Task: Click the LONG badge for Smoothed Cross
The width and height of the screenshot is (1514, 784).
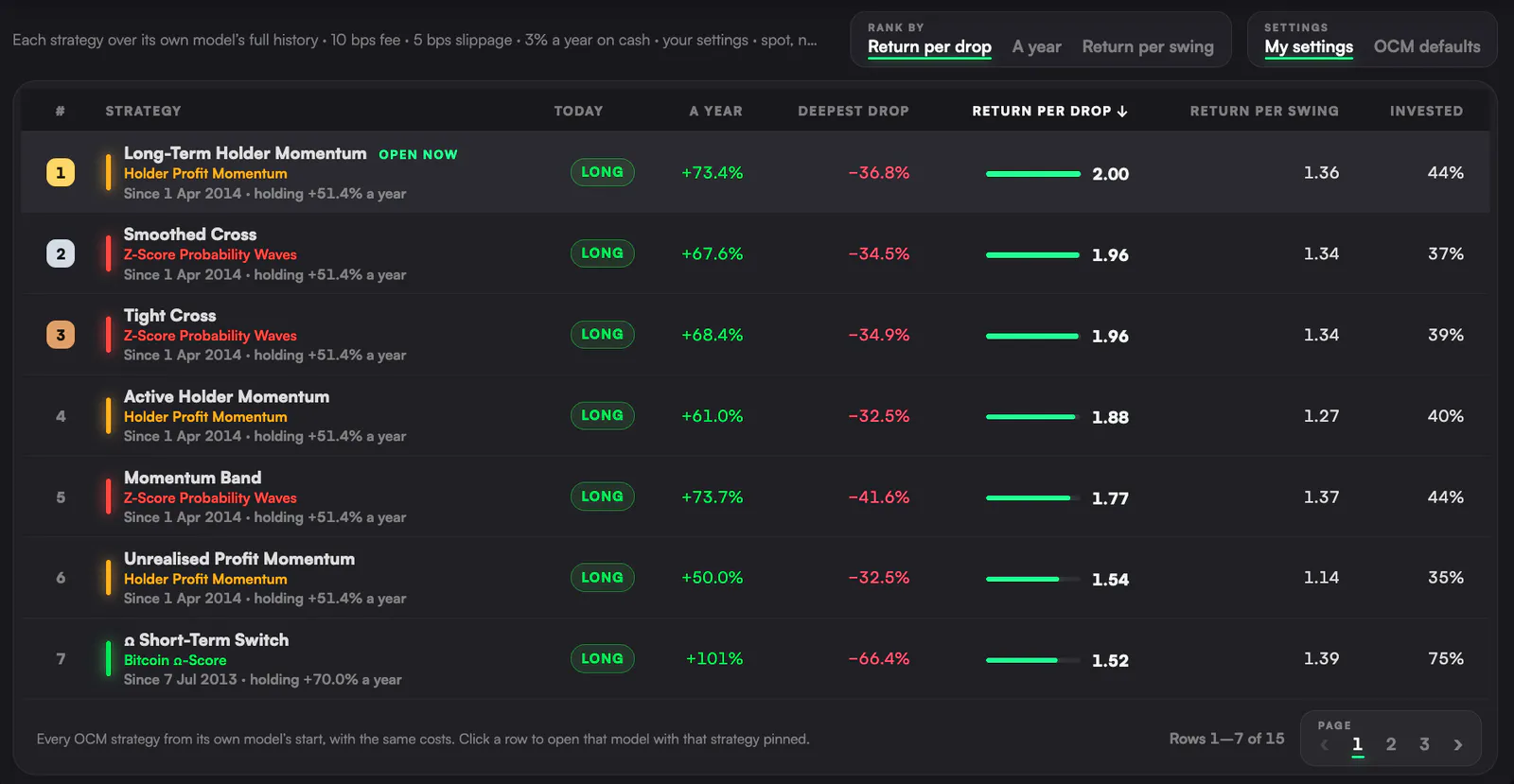Action: tap(602, 253)
